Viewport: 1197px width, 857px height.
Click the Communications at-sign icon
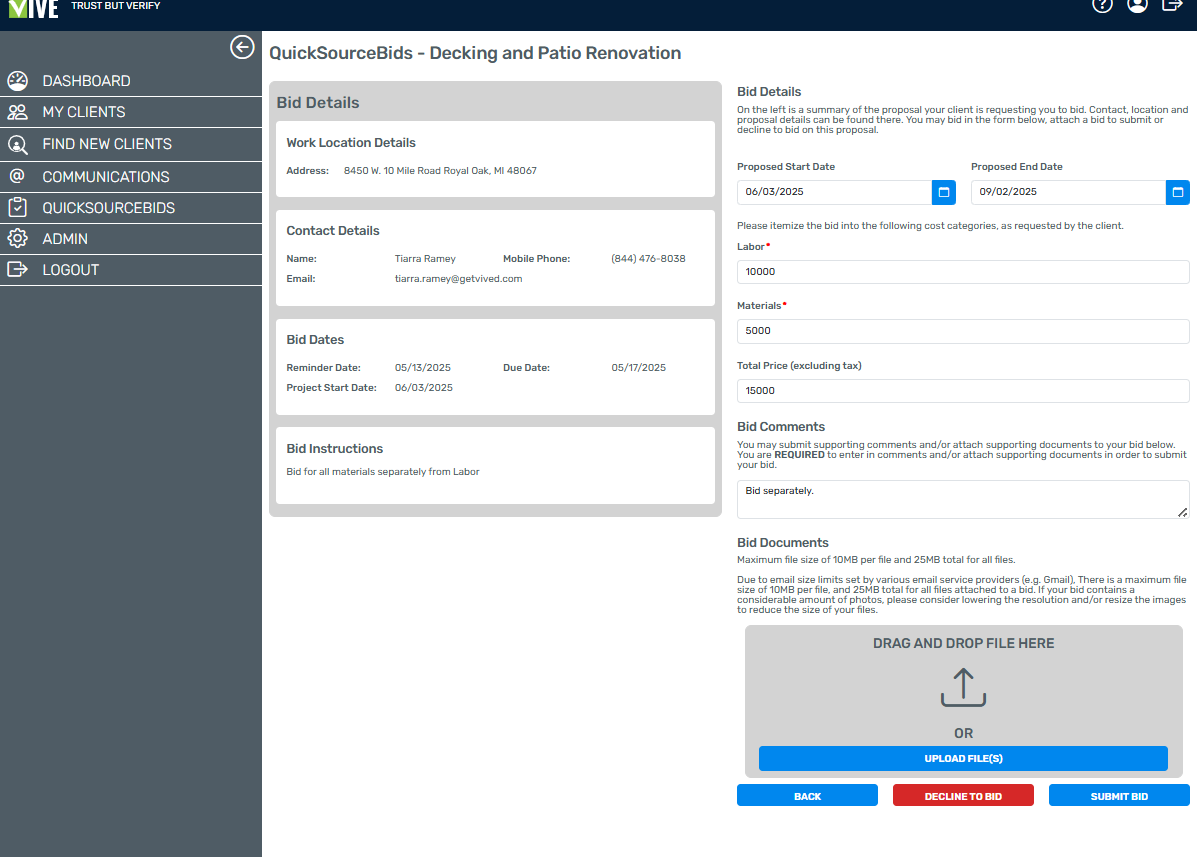[x=18, y=176]
